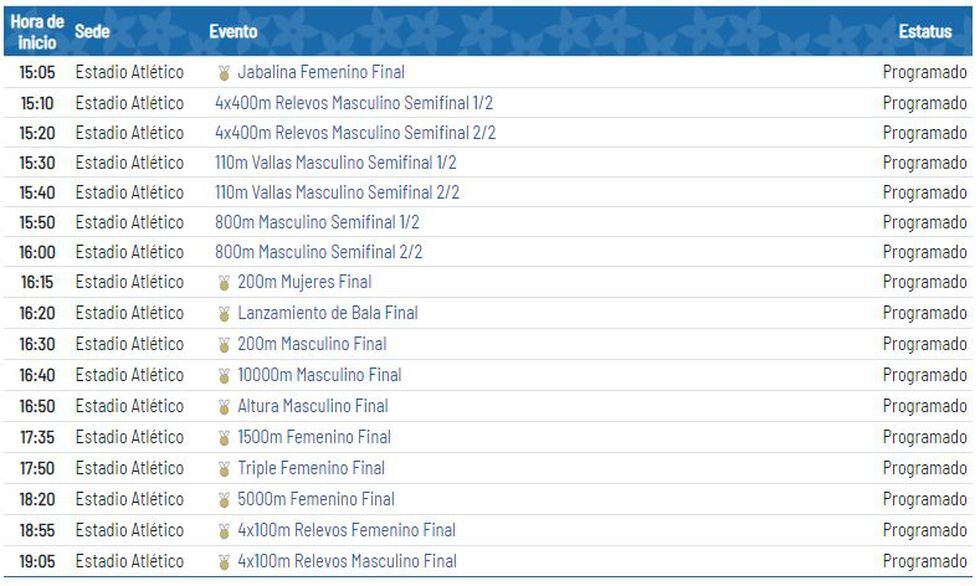Open 4x400m Relevos Masculino Semifinal 1/2 event

pos(353,103)
